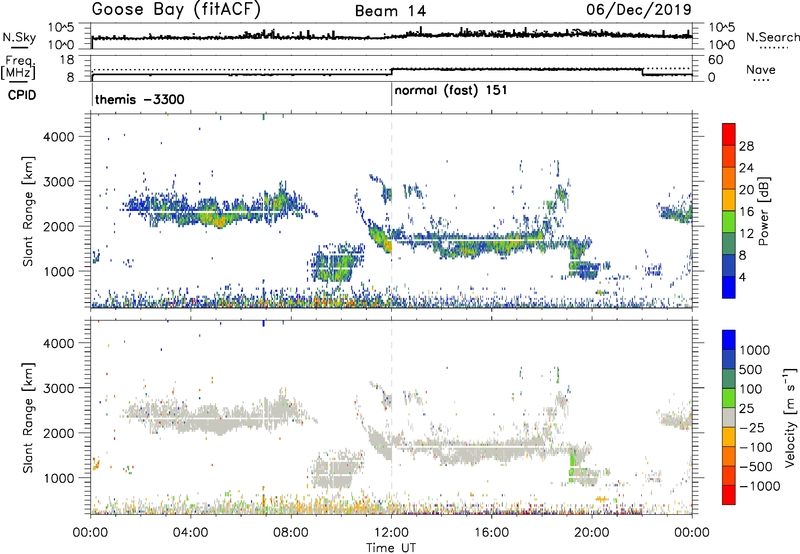Click the '08:00' time axis label

coord(291,533)
